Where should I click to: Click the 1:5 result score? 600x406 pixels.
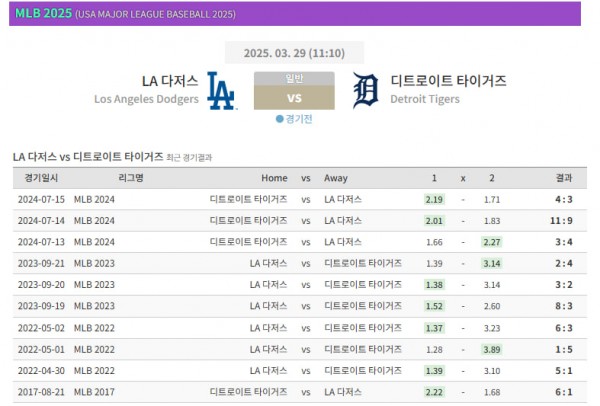tap(564, 349)
